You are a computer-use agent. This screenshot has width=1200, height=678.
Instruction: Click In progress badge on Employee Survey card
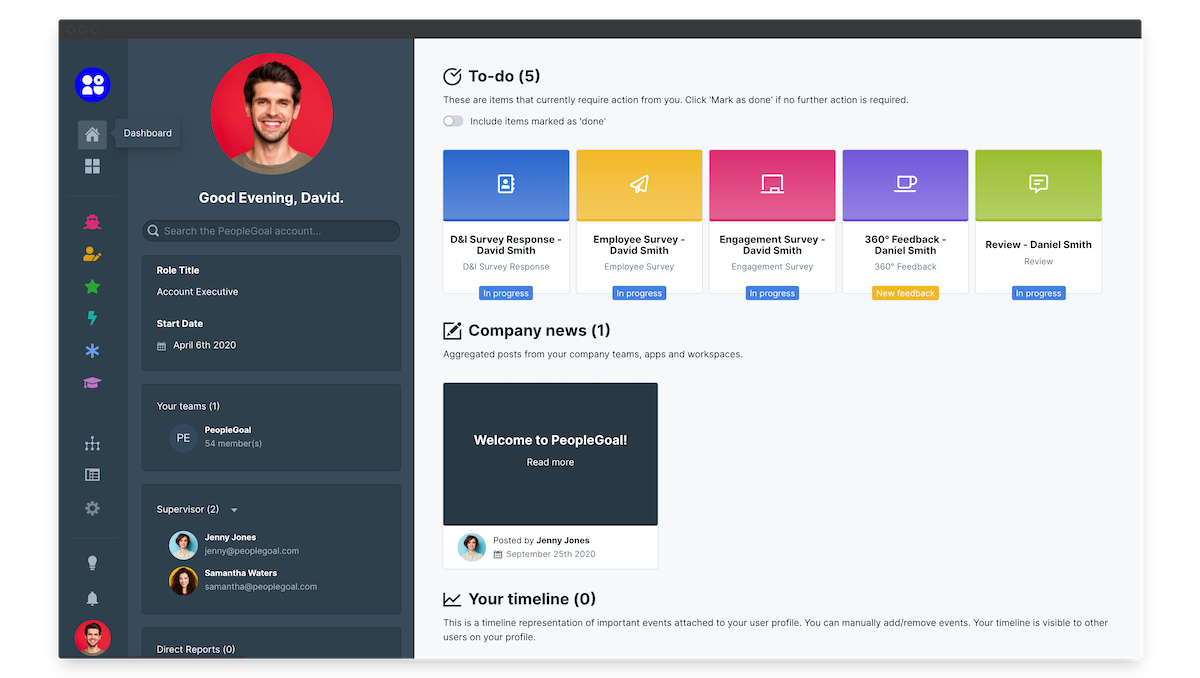(639, 293)
